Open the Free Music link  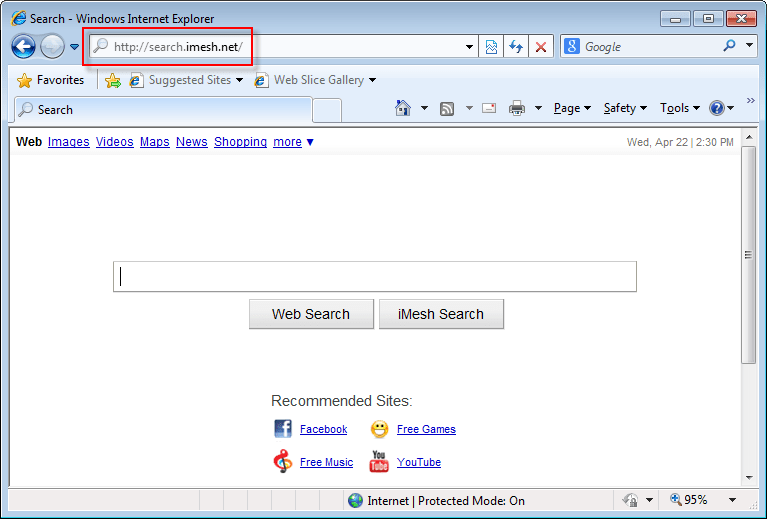326,462
